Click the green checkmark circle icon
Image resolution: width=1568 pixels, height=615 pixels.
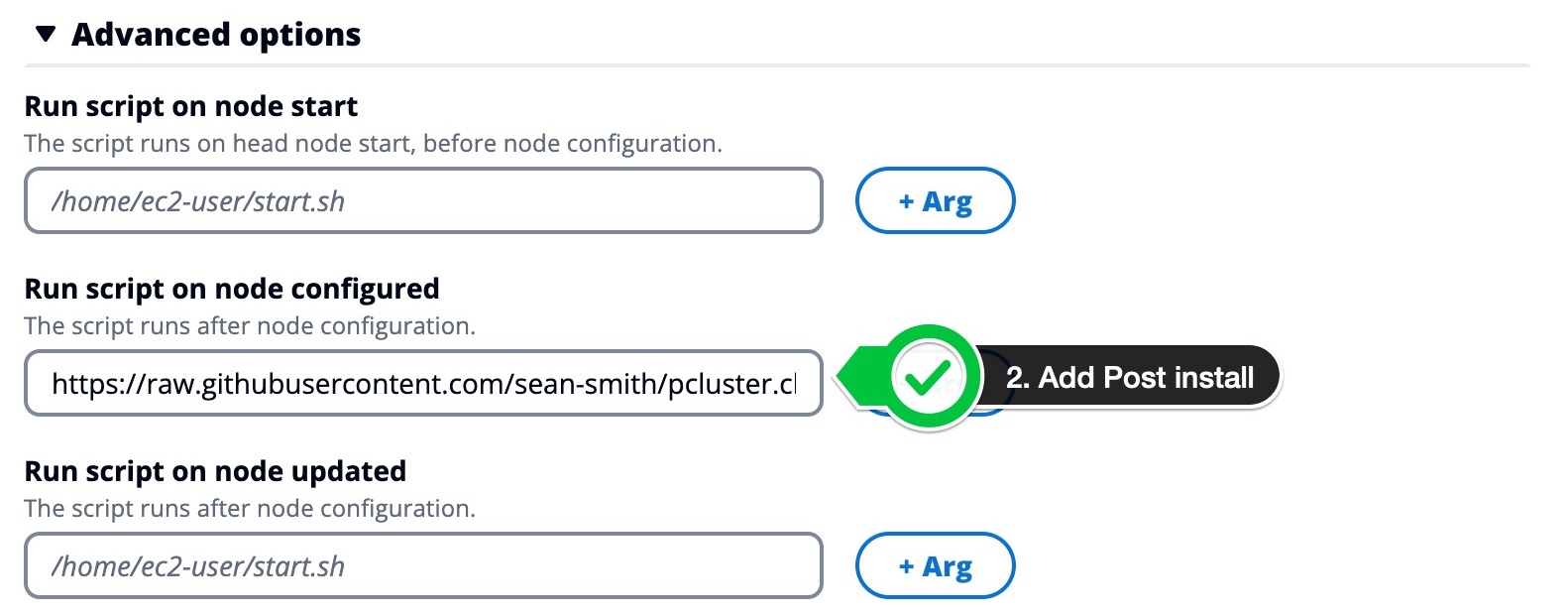coord(929,378)
